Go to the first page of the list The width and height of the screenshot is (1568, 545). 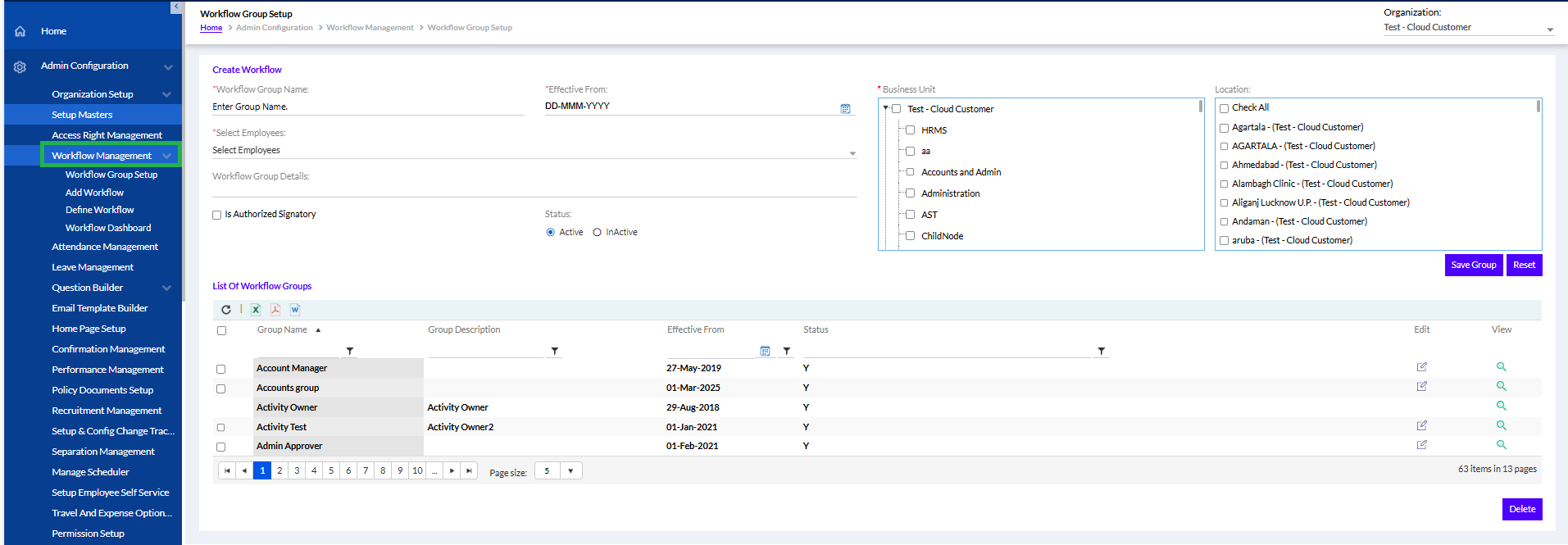pos(227,470)
